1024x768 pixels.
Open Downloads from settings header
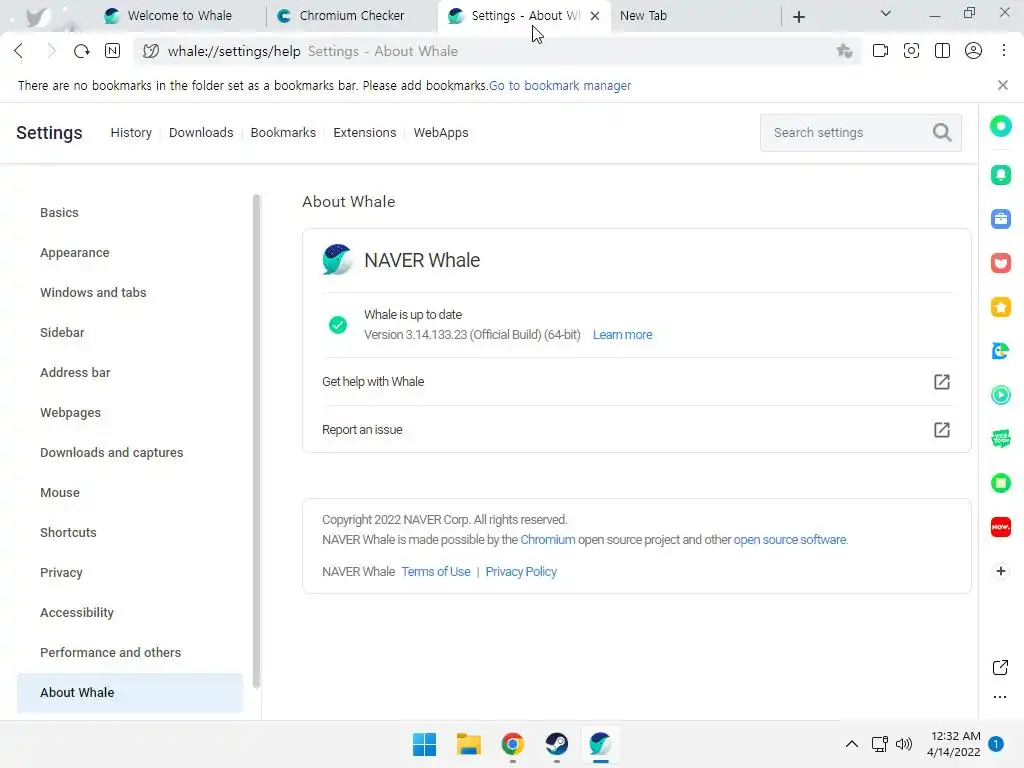201,133
